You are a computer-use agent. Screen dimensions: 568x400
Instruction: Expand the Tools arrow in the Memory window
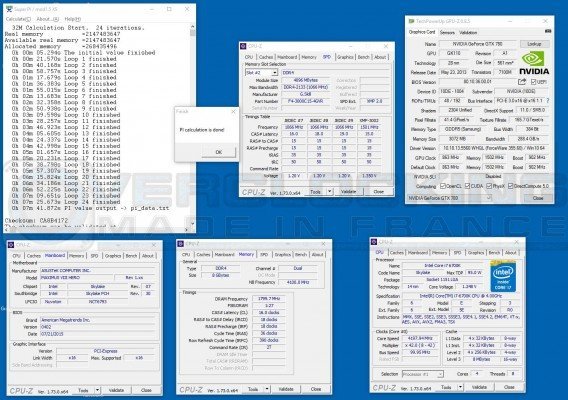click(x=267, y=389)
